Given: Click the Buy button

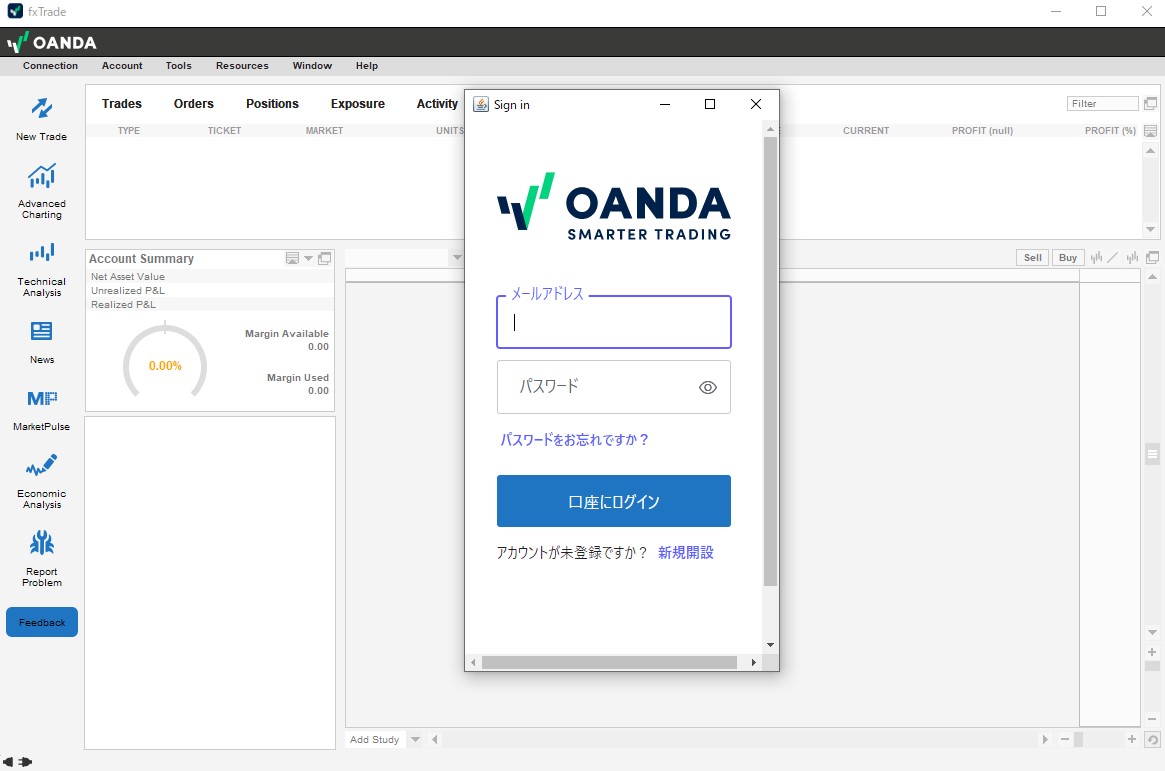Looking at the screenshot, I should [1068, 258].
